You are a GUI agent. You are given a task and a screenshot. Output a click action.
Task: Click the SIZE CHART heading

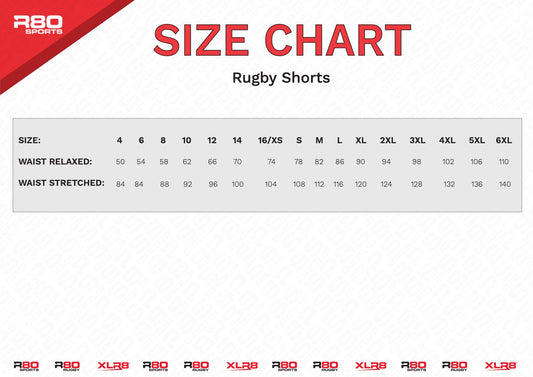coord(282,40)
